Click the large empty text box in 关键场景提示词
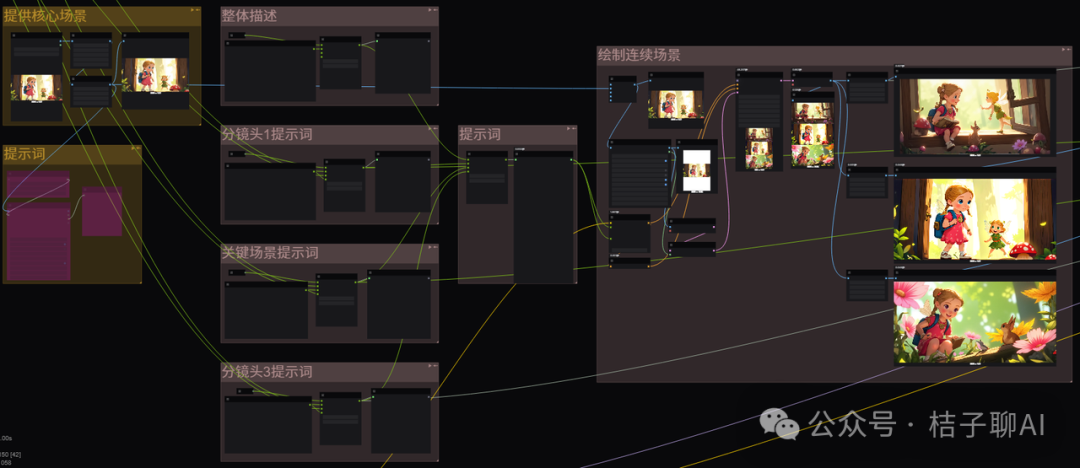Screen dimensions: 1080x468 click(x=266, y=313)
